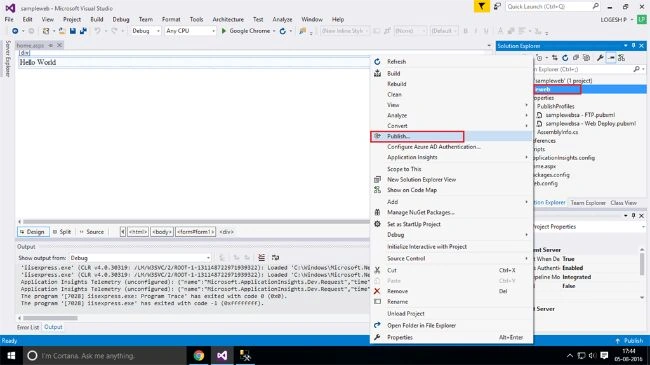Select the body tag breadcrumb
The width and height of the screenshot is (650, 365).
click(x=162, y=232)
